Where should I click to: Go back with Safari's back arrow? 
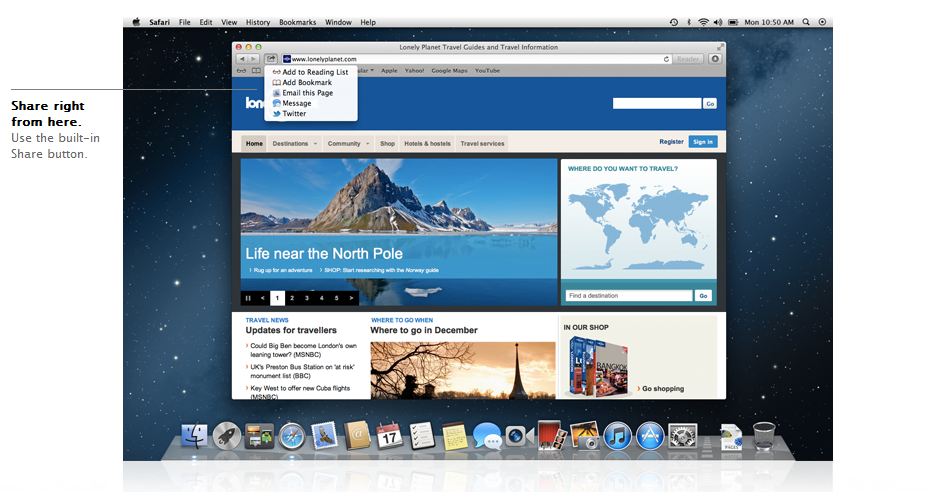point(242,59)
